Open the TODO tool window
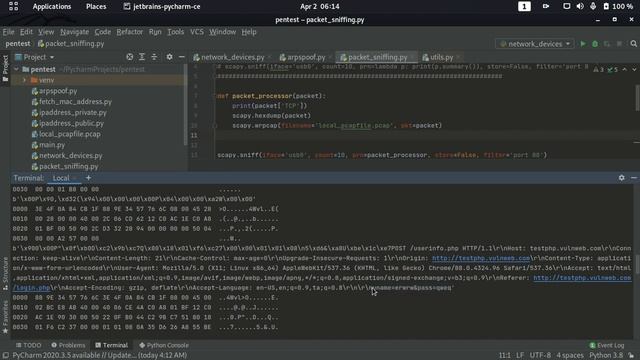The height and width of the screenshot is (360, 640). 29,345
